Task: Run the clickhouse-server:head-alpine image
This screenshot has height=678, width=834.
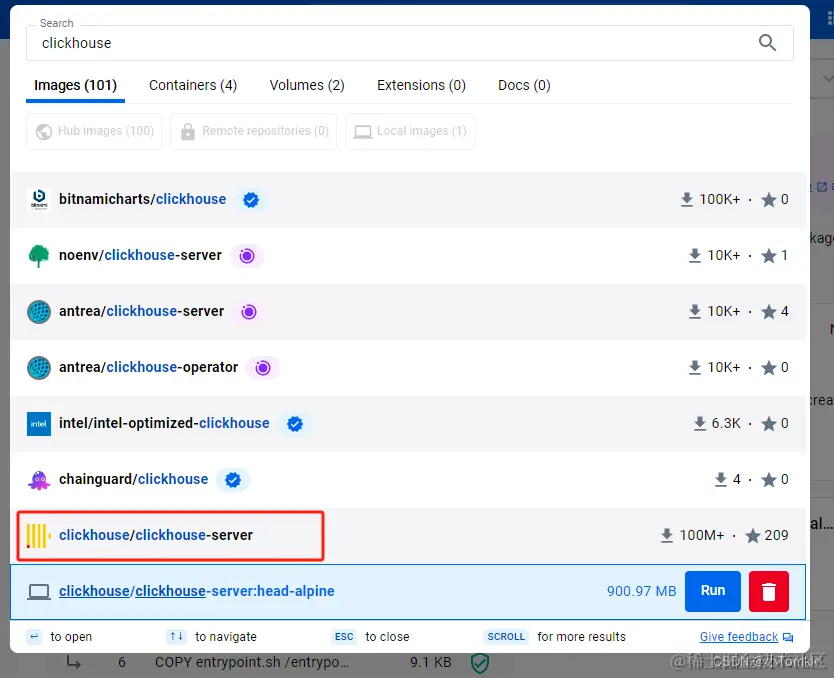Action: point(713,591)
